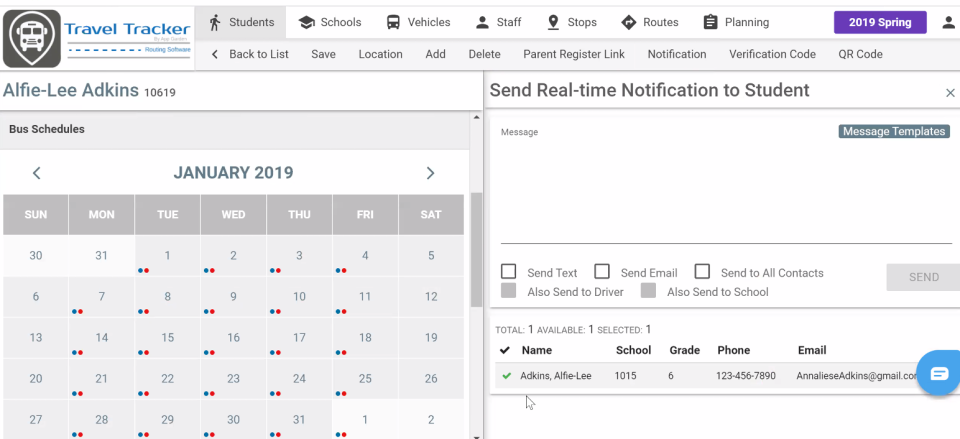This screenshot has width=960, height=439.
Task: Select January 16 in the calendar
Action: point(233,337)
